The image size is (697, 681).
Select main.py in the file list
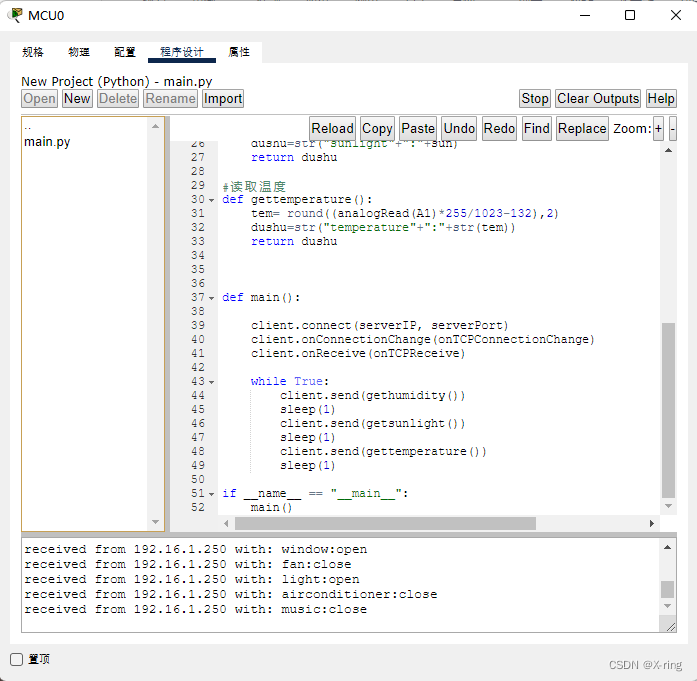(47, 142)
